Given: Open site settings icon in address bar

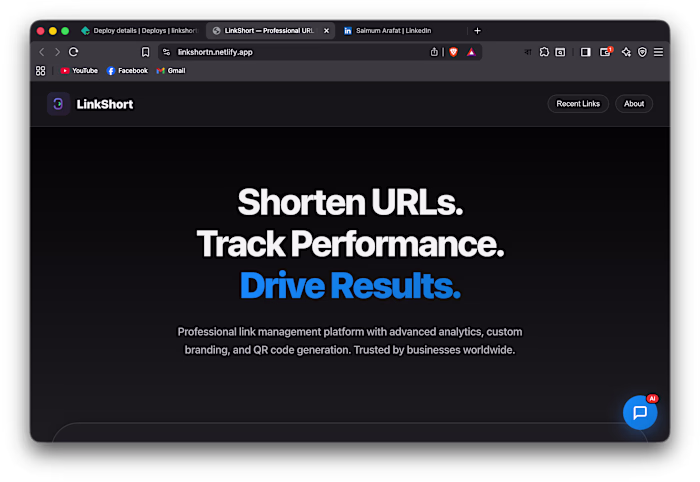Looking at the screenshot, I should (x=167, y=52).
